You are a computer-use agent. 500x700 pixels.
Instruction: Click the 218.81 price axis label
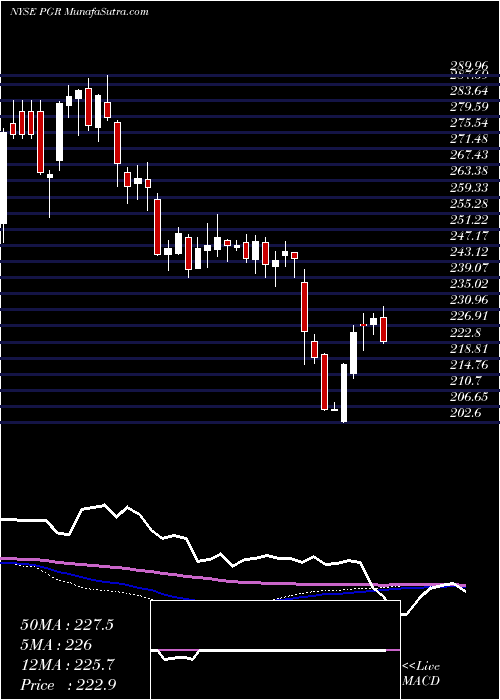[469, 348]
